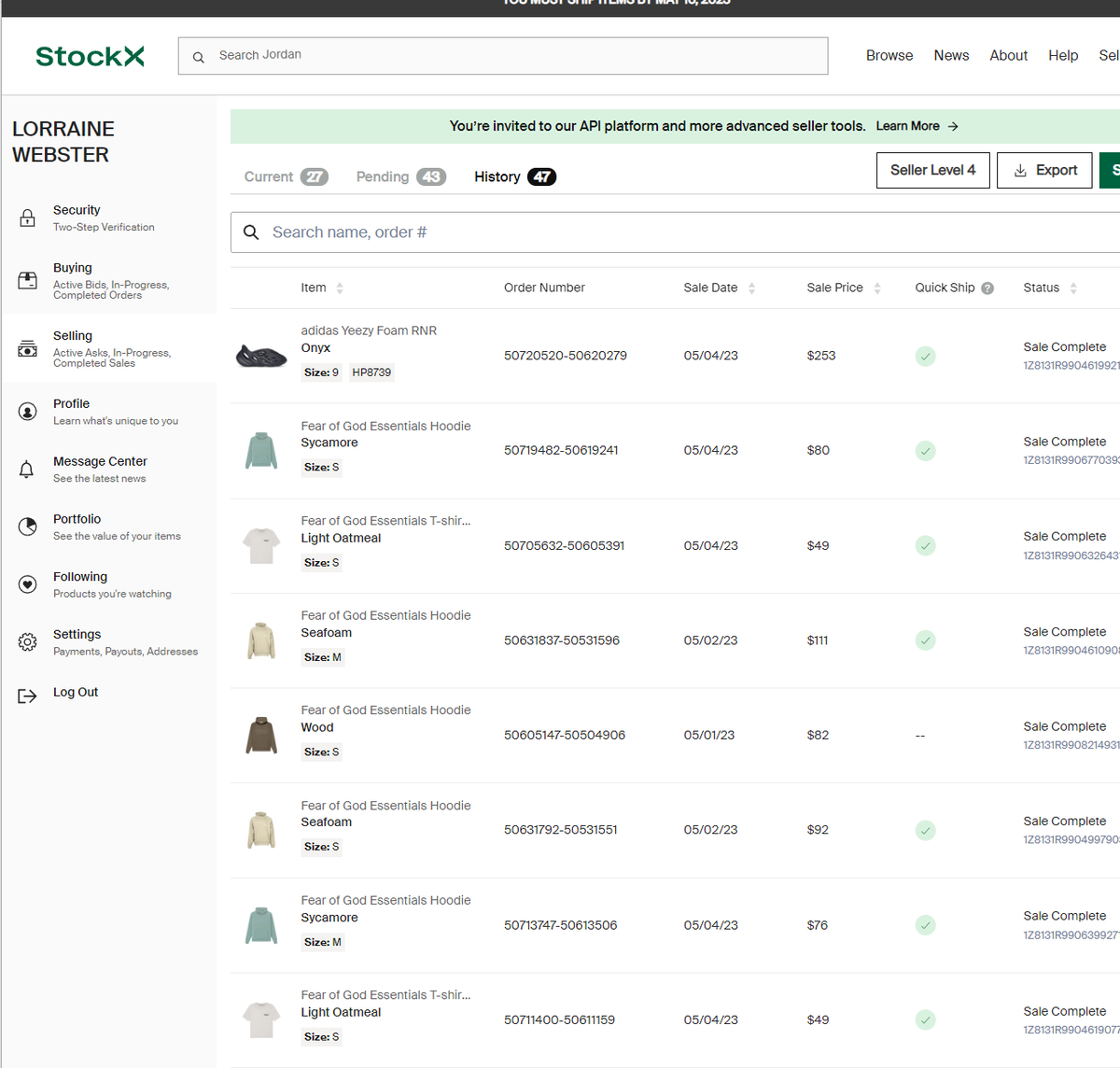Open the Portfolio pie chart icon
Image resolution: width=1120 pixels, height=1068 pixels.
28,527
